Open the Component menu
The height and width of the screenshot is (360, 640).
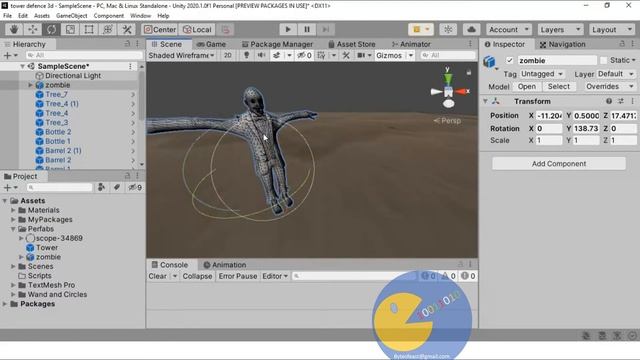click(109, 16)
